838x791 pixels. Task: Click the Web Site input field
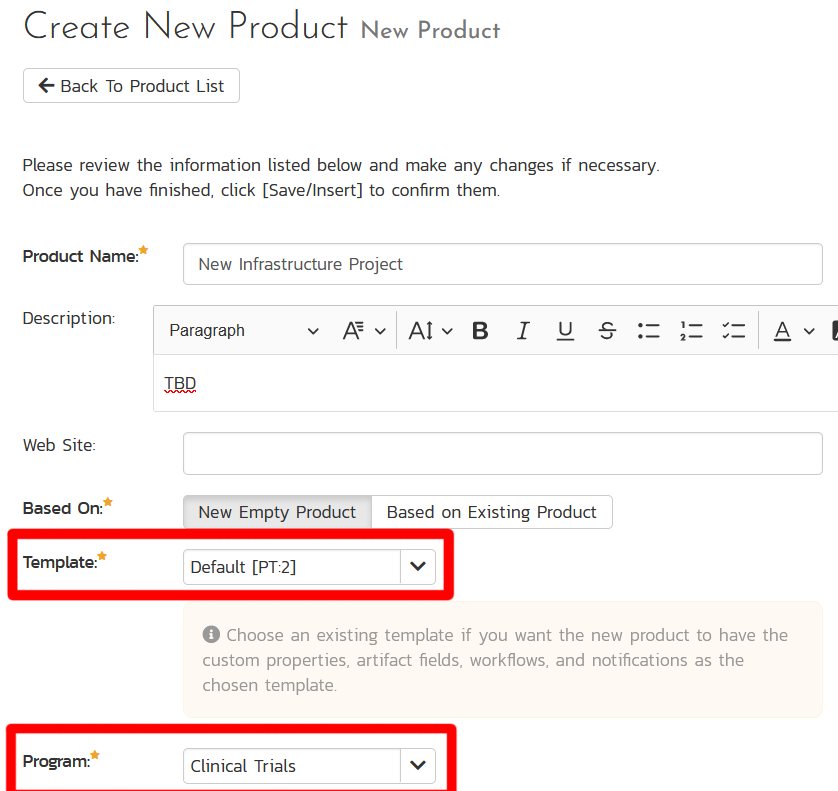click(502, 454)
